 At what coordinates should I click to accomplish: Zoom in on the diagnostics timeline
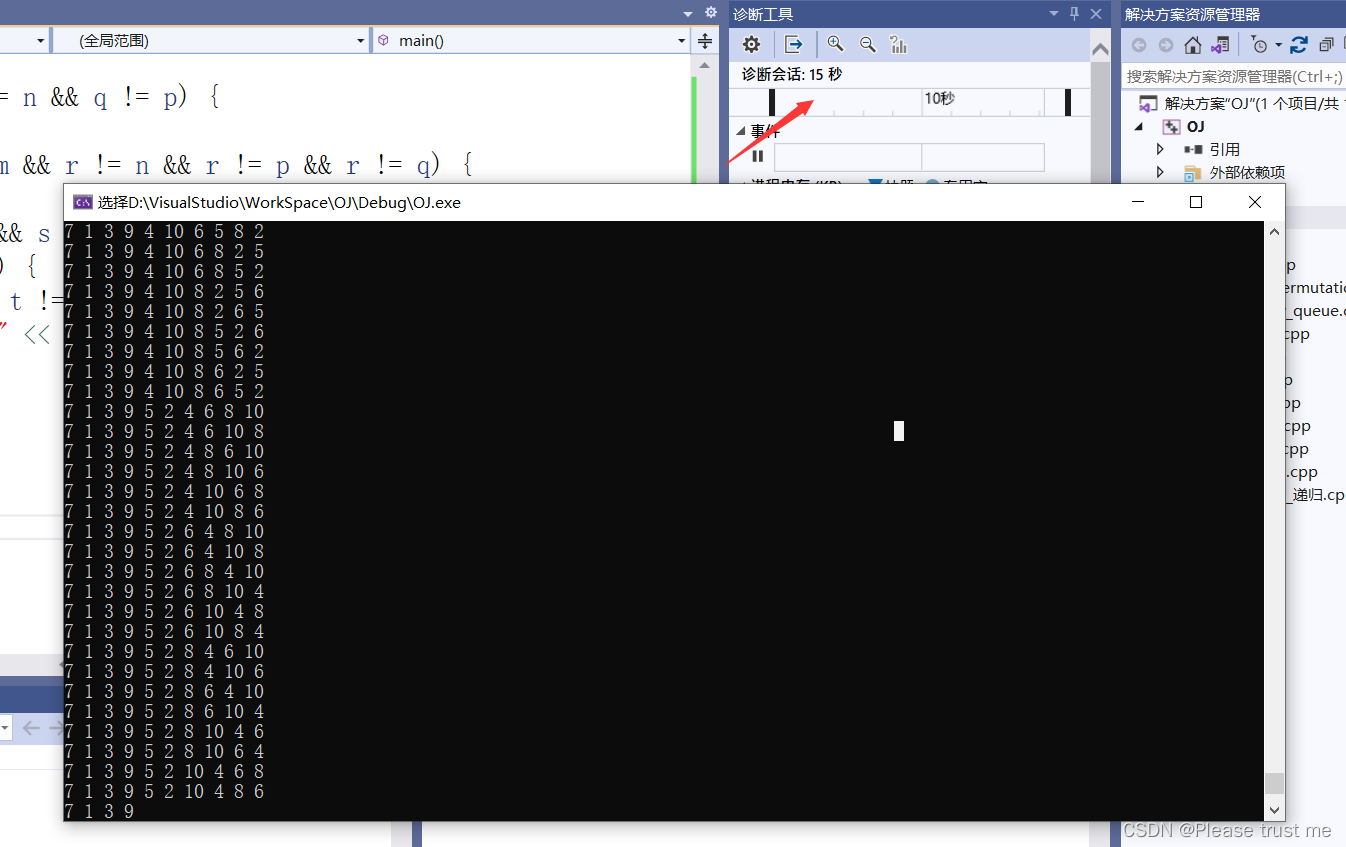(x=835, y=44)
